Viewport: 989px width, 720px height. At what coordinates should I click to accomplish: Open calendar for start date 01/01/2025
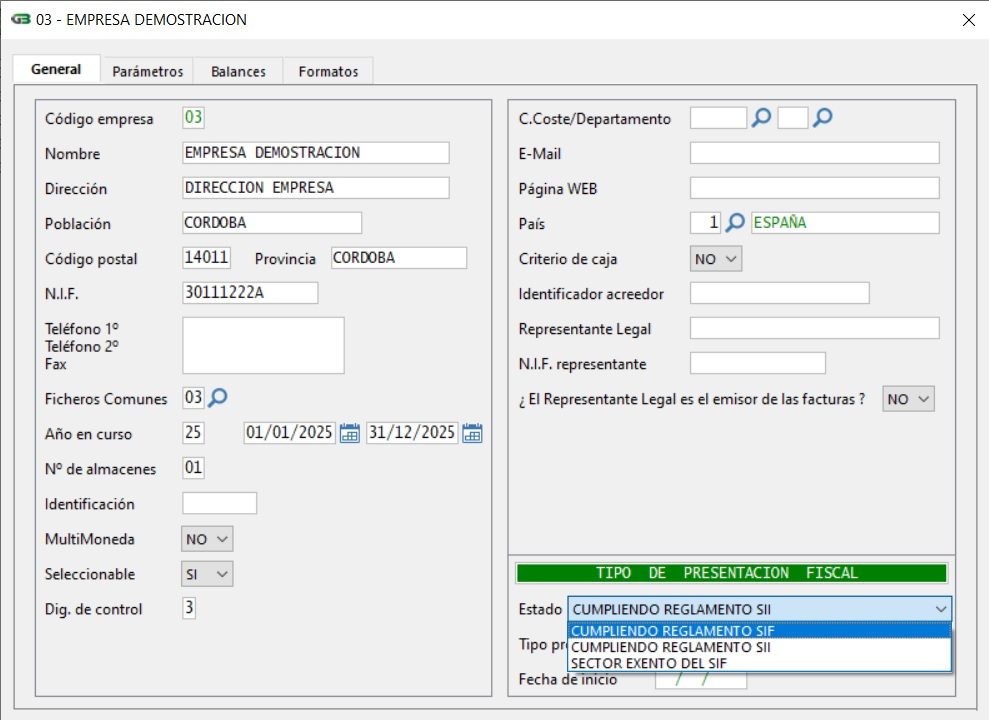[x=349, y=433]
